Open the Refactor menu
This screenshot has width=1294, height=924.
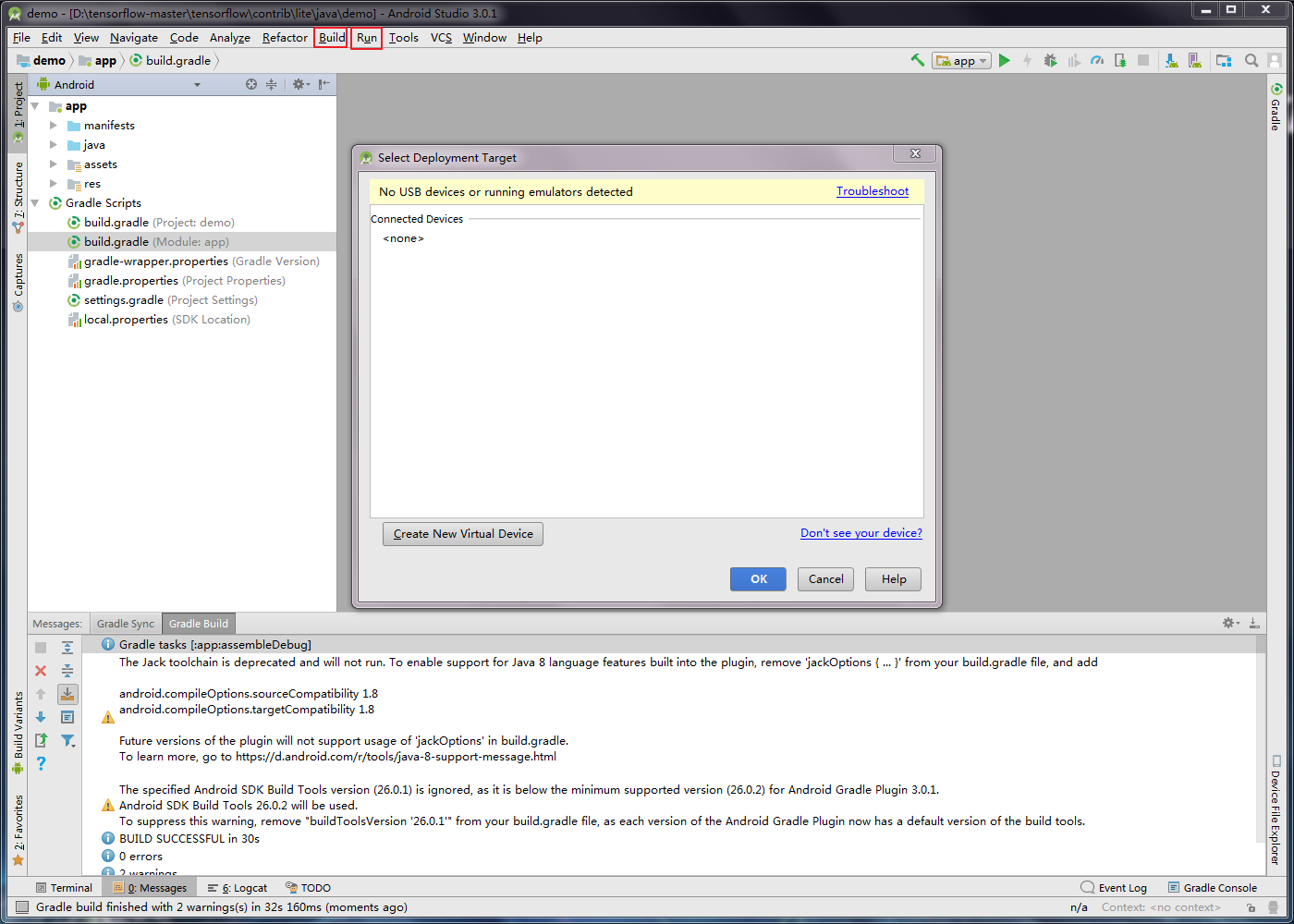285,38
